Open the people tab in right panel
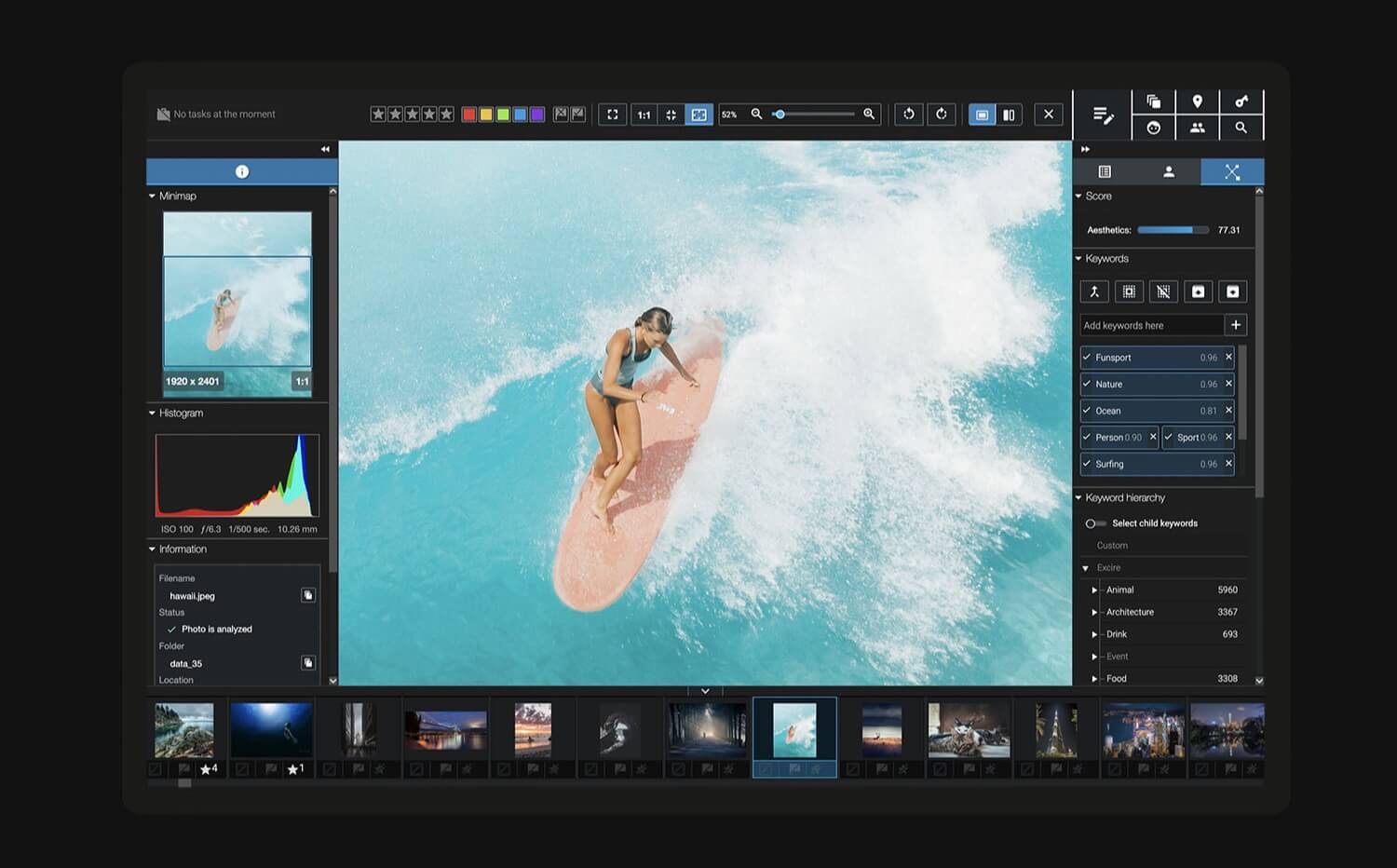1397x868 pixels. click(1169, 171)
